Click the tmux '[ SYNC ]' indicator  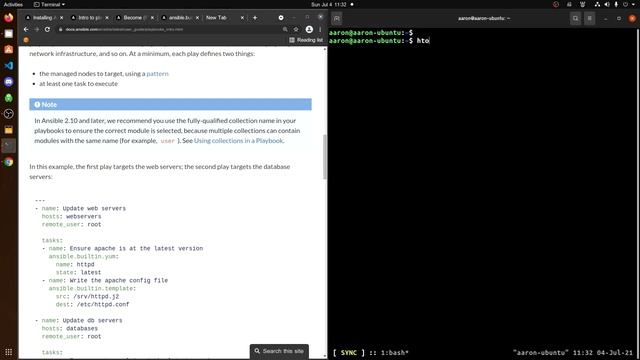tap(349, 353)
